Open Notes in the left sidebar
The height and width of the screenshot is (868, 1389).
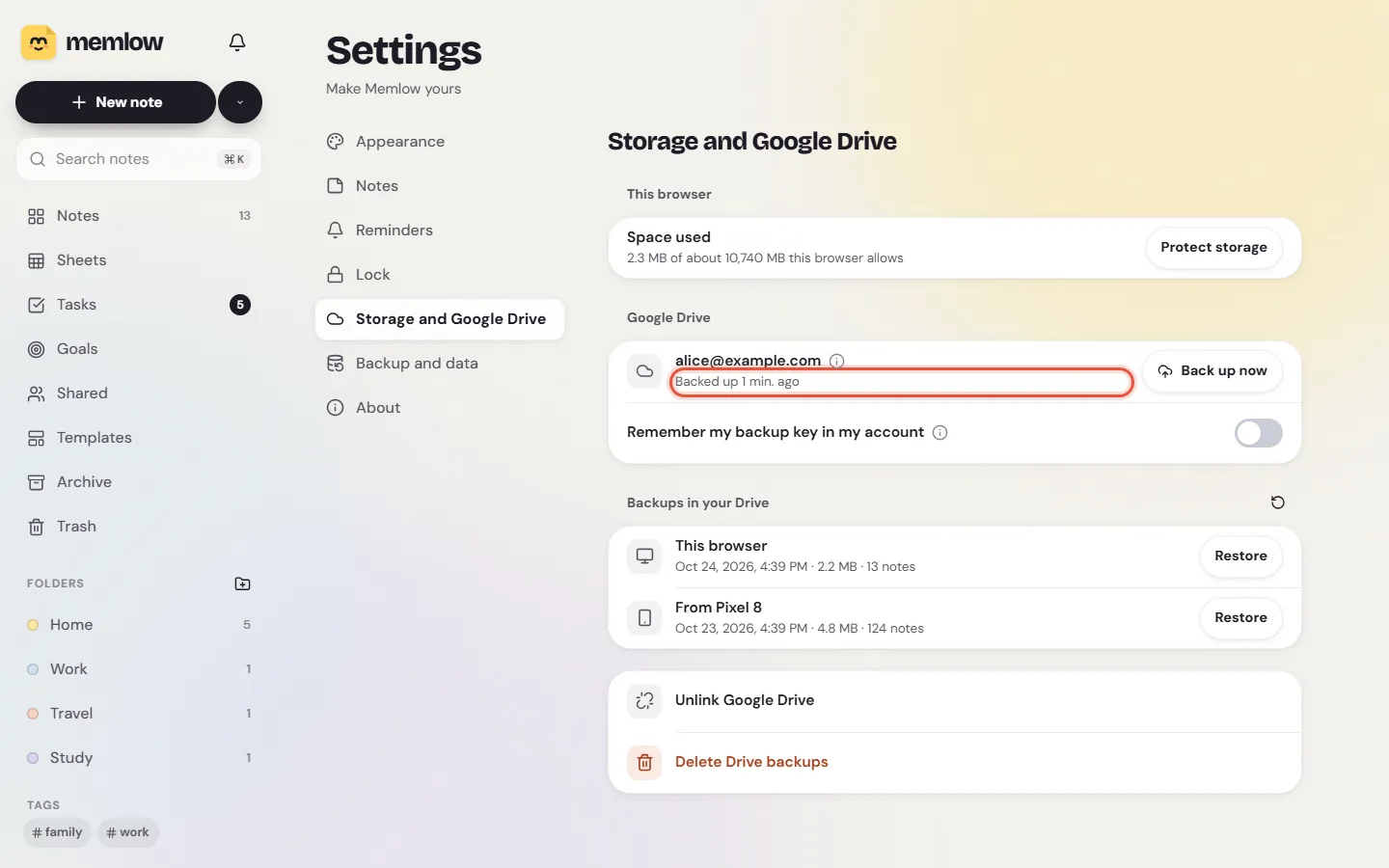139,216
